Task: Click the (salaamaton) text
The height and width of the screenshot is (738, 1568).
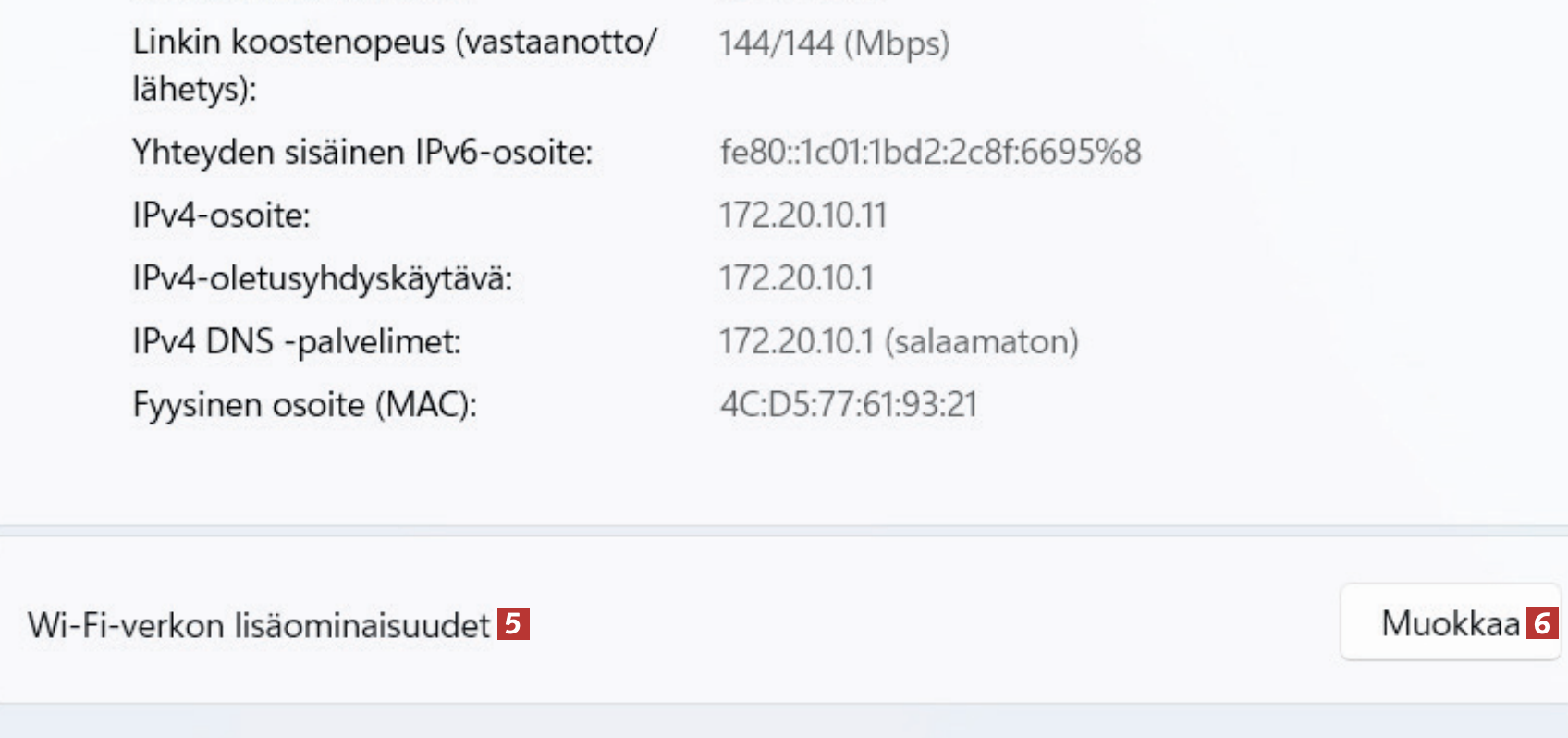Action: 982,342
